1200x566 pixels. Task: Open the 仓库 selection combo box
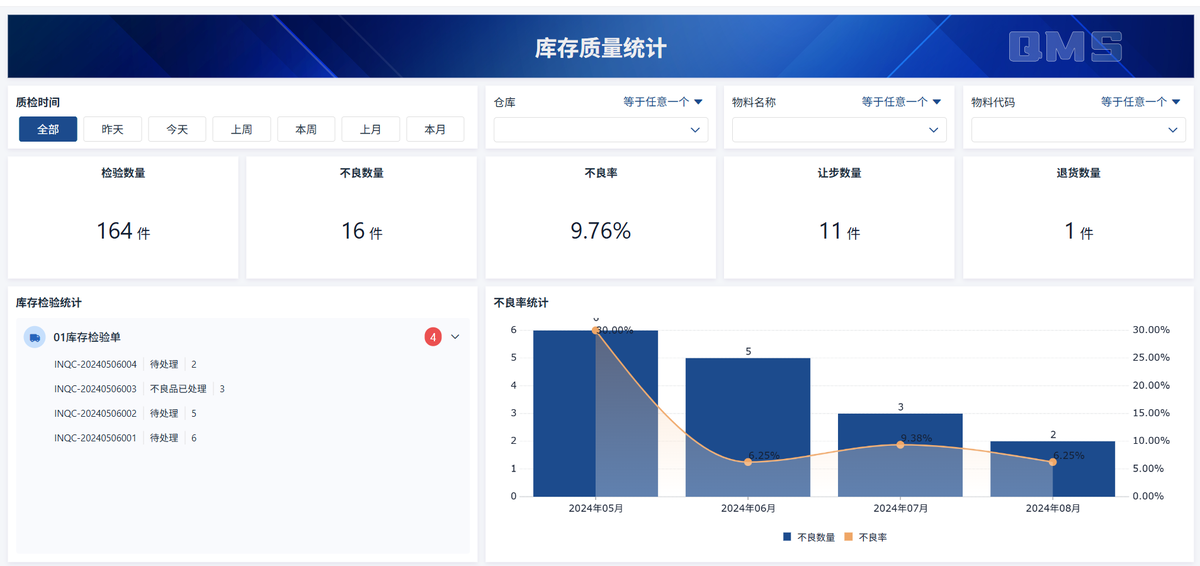pyautogui.click(x=601, y=130)
